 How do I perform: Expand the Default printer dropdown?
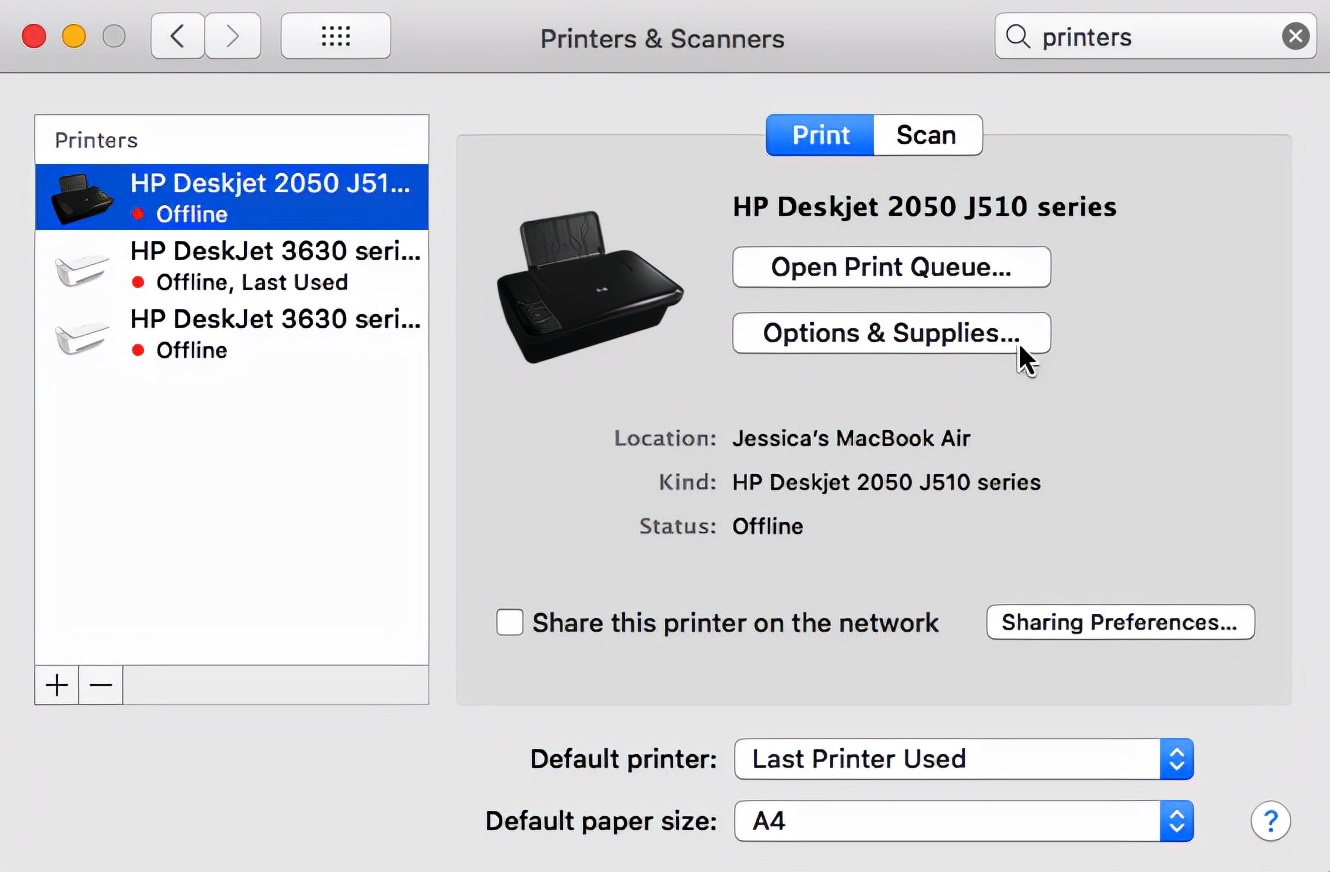[963, 759]
